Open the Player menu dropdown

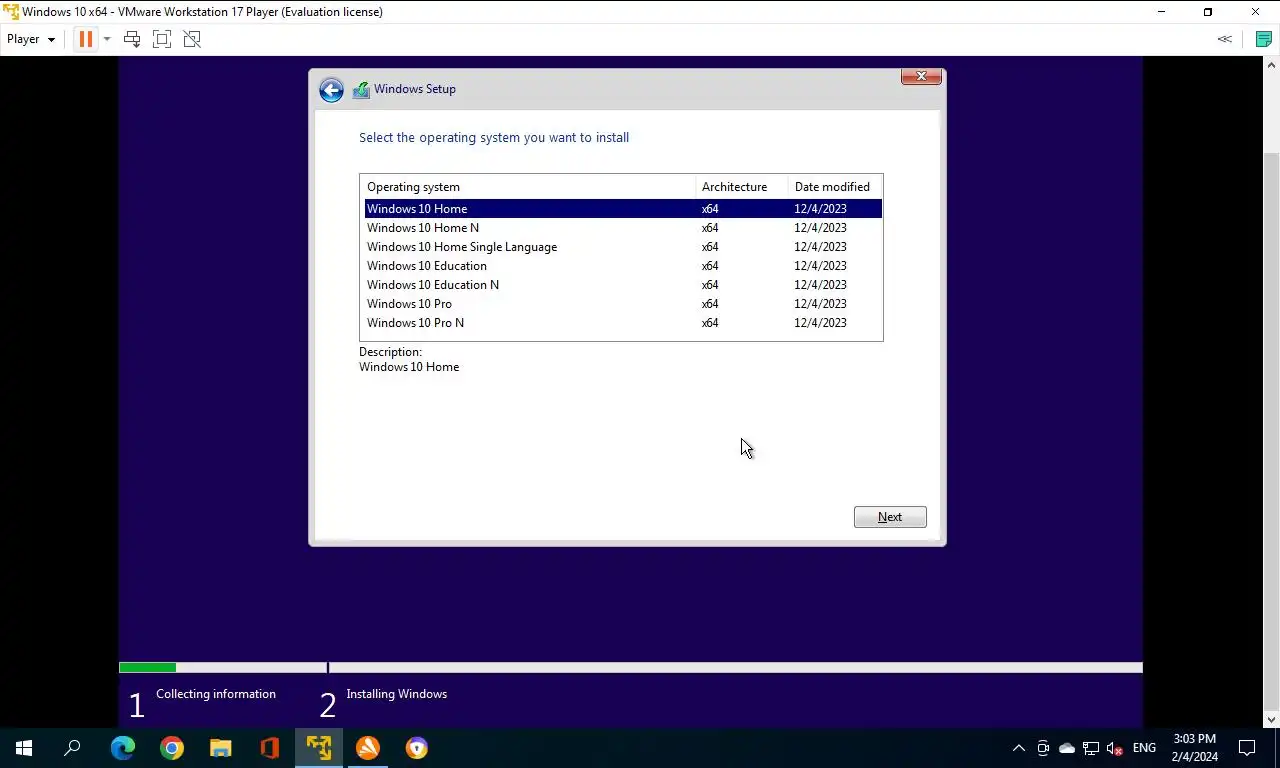click(x=31, y=39)
